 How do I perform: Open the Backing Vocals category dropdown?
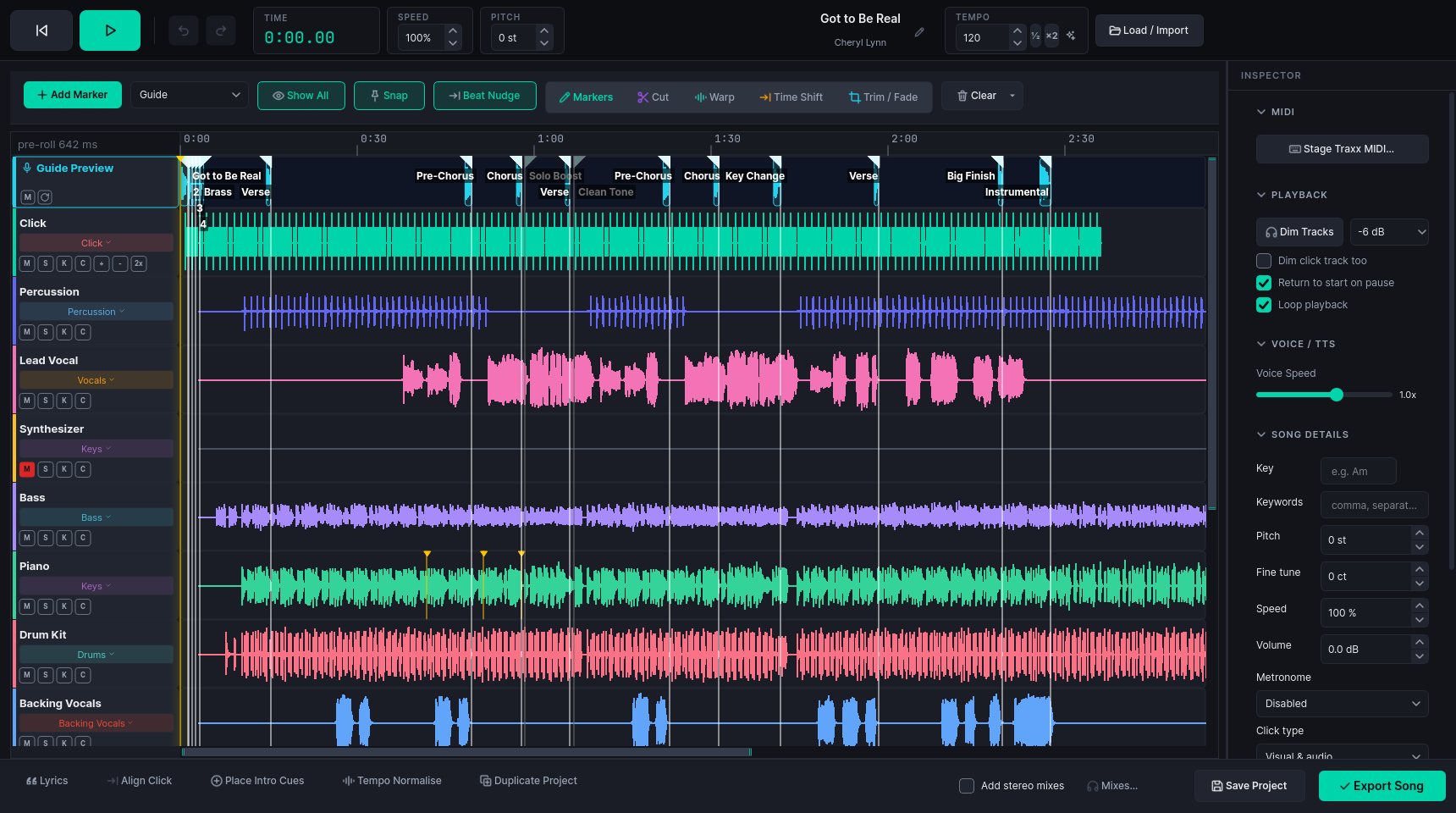pos(97,723)
